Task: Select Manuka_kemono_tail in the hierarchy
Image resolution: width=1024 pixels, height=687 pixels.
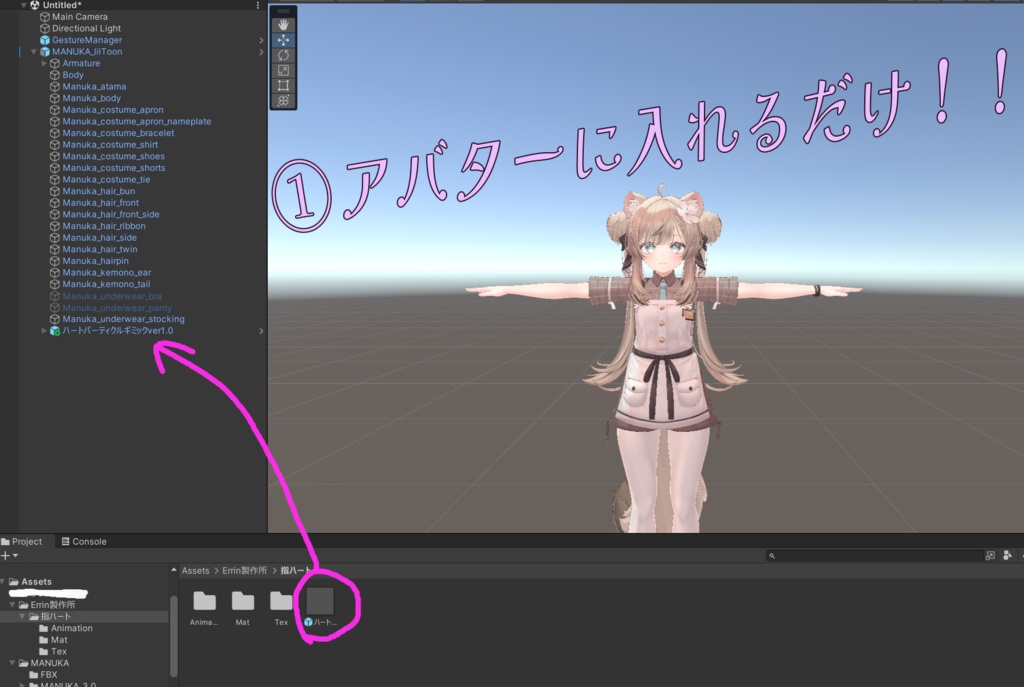Action: pos(106,284)
